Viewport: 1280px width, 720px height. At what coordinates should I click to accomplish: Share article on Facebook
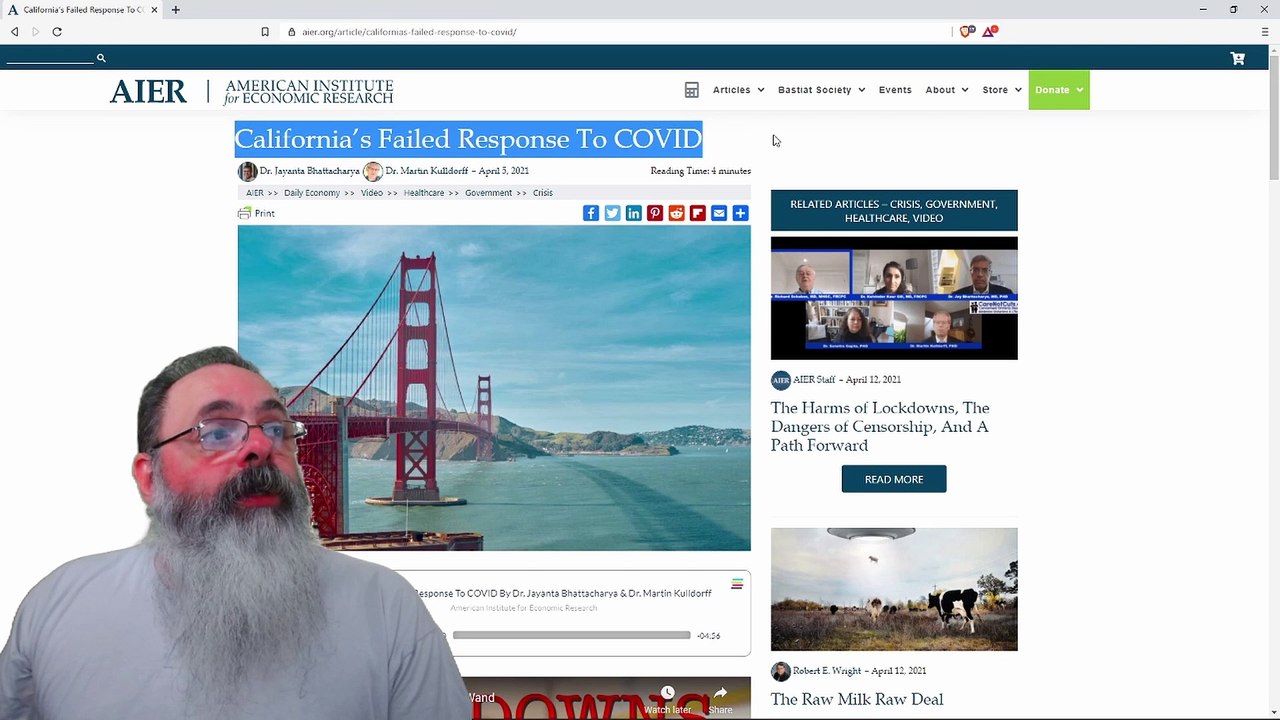tap(591, 213)
